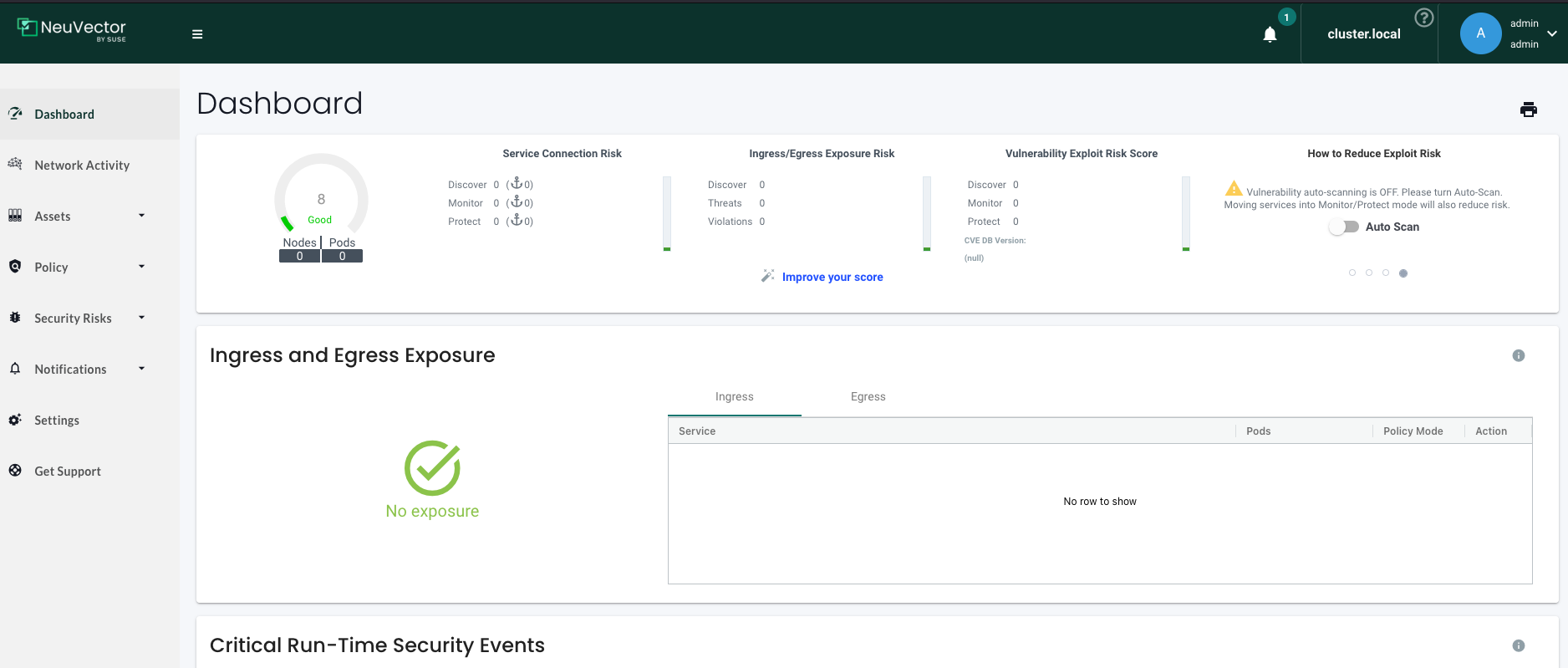Toggle the hamburger sidebar menu
This screenshot has width=1568, height=668.
click(x=197, y=34)
